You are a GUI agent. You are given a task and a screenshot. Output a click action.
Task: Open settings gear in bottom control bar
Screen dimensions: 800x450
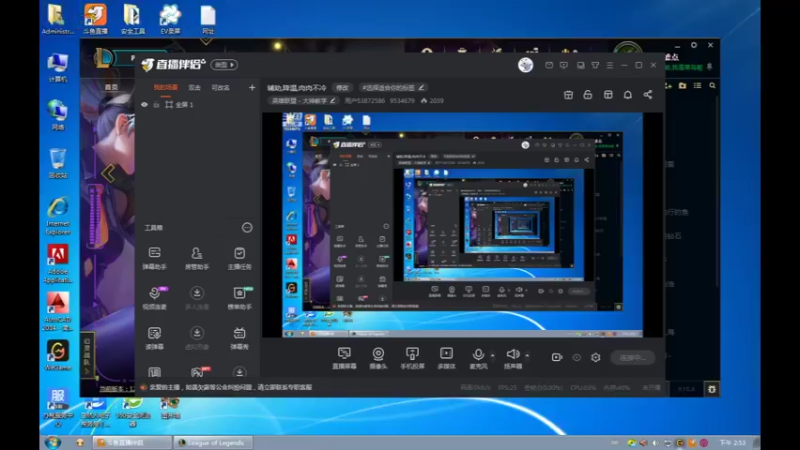(x=595, y=357)
